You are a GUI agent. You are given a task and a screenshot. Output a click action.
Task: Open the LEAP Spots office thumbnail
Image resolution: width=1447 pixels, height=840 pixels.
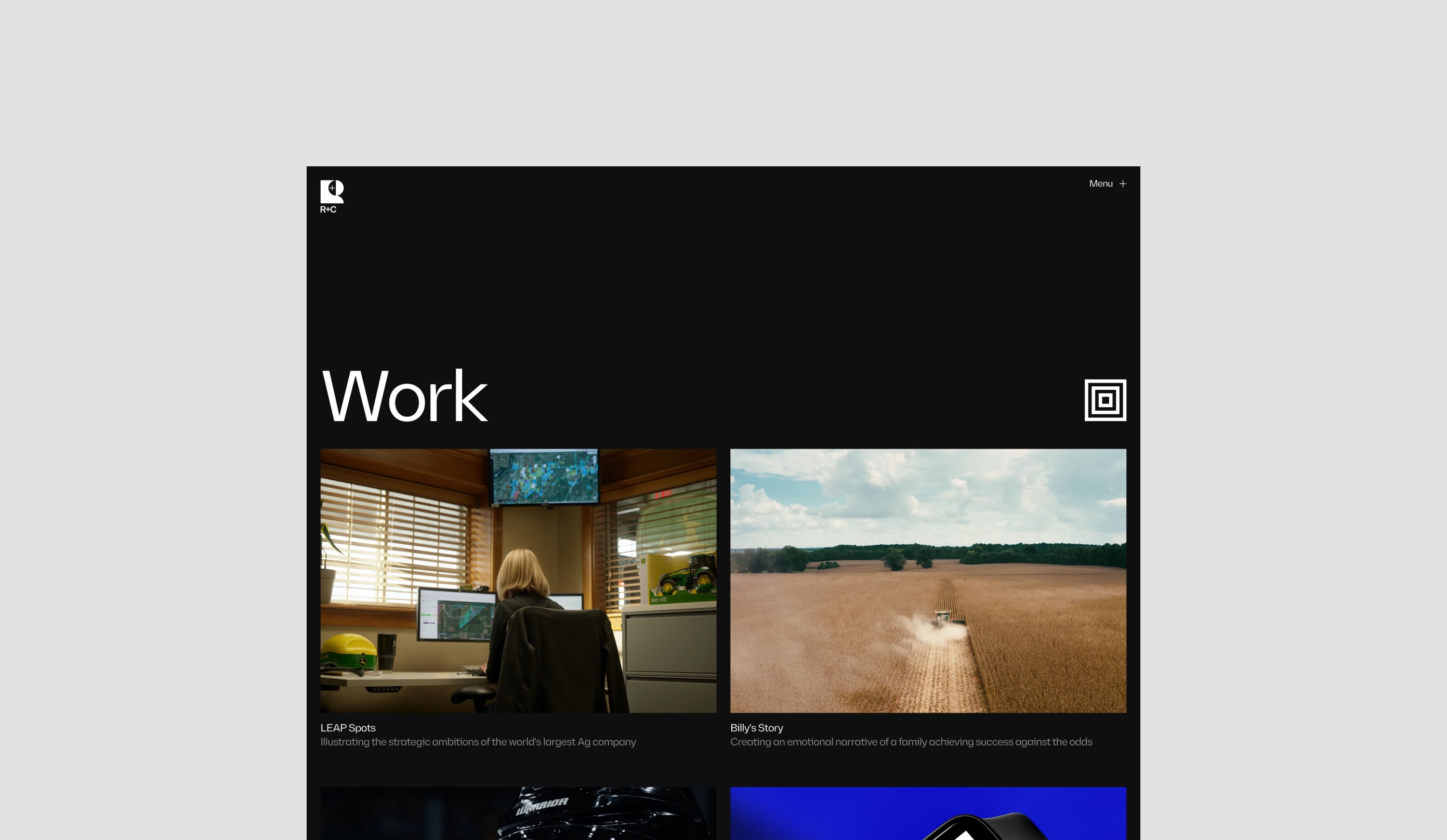(x=518, y=581)
